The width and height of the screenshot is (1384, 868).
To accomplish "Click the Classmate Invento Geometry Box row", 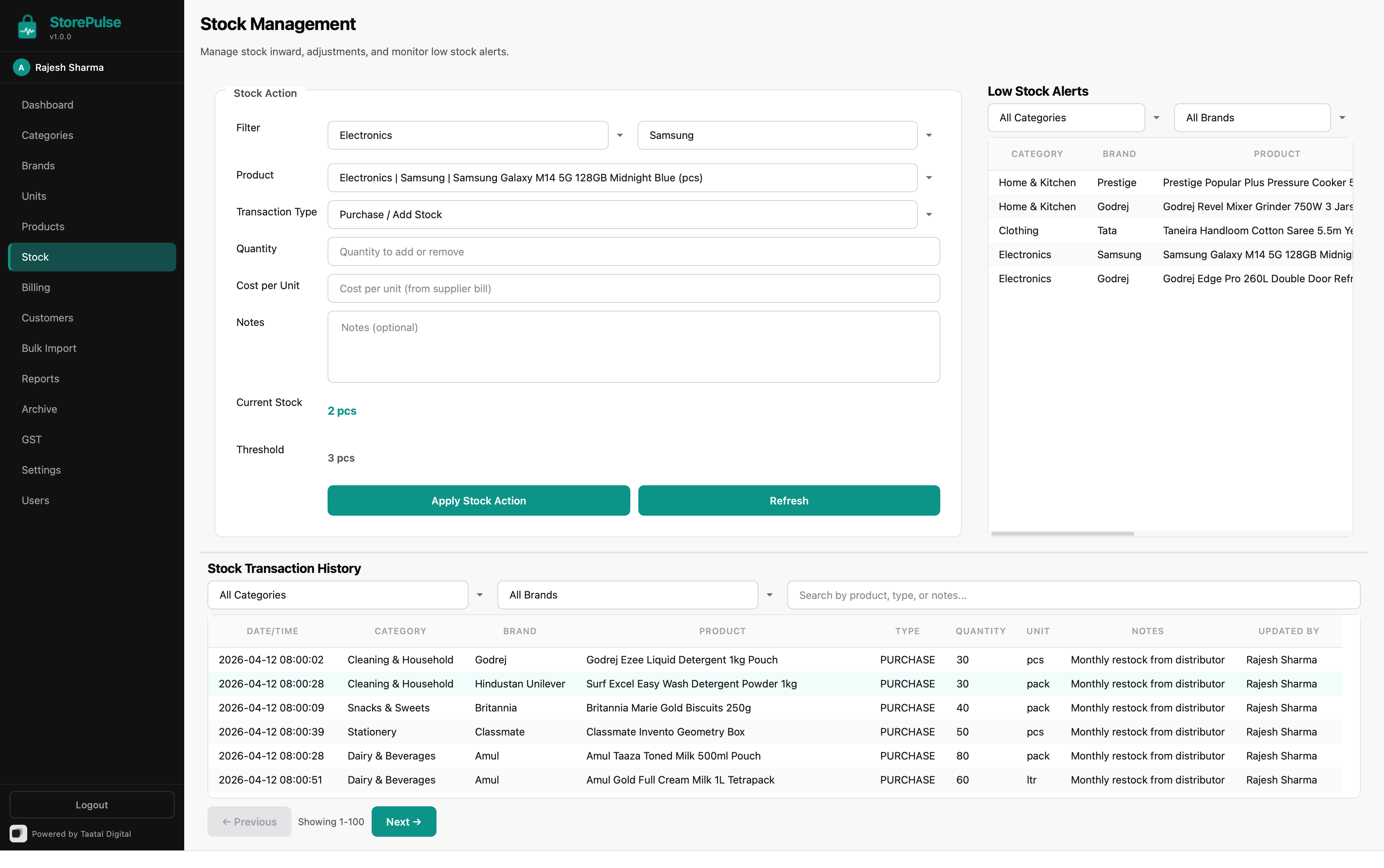I will click(x=775, y=732).
